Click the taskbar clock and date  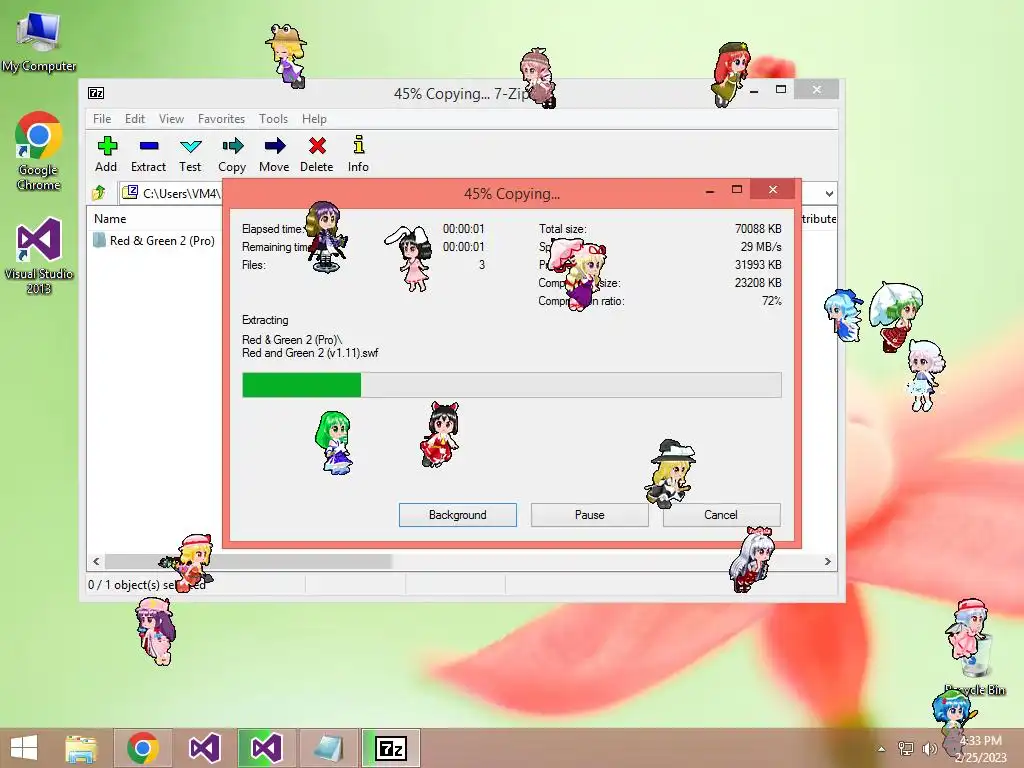pyautogui.click(x=980, y=748)
